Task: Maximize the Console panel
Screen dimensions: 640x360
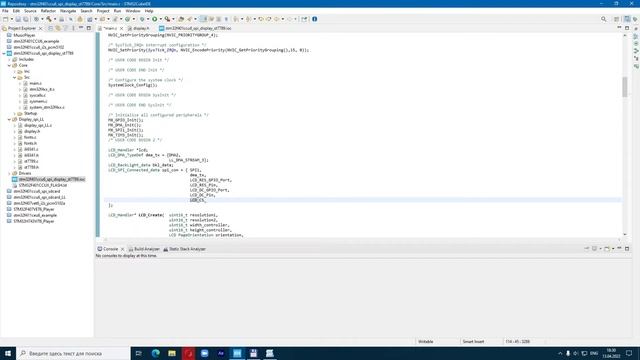Action: click(627, 249)
